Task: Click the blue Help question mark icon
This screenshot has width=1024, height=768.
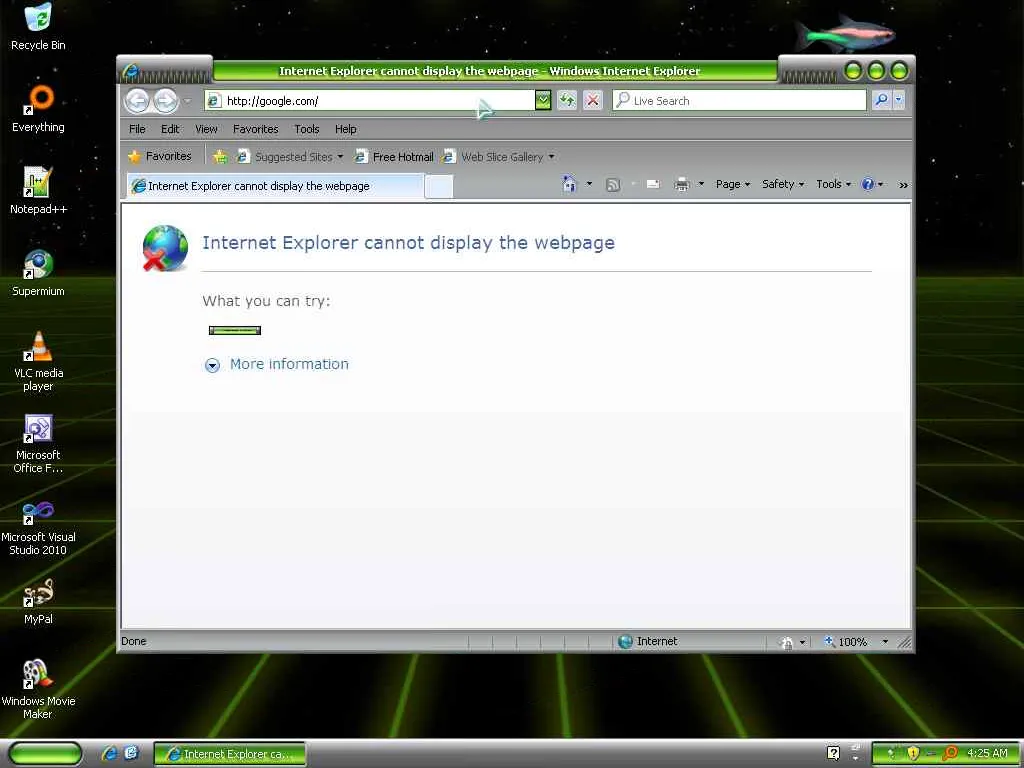Action: click(x=868, y=184)
